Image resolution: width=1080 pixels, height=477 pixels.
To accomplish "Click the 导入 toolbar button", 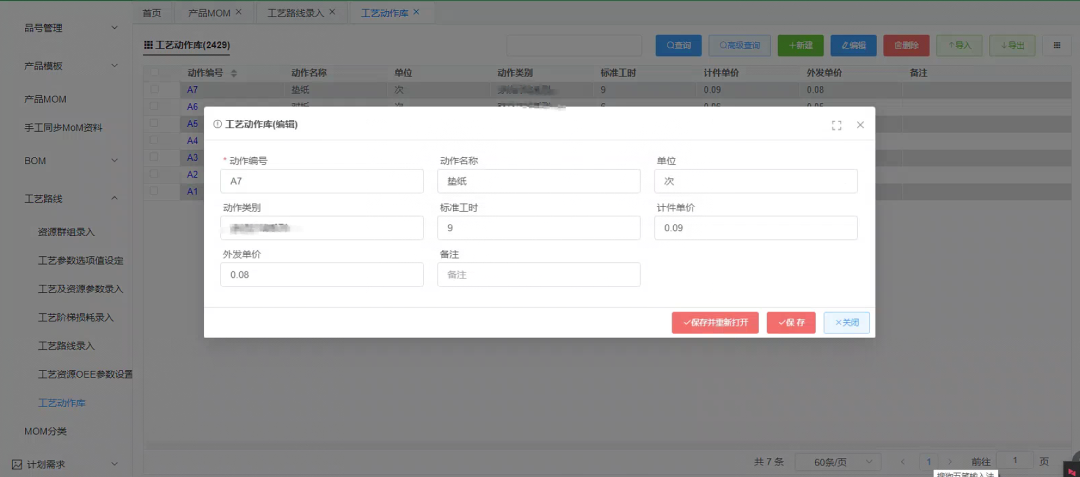I will pyautogui.click(x=959, y=45).
